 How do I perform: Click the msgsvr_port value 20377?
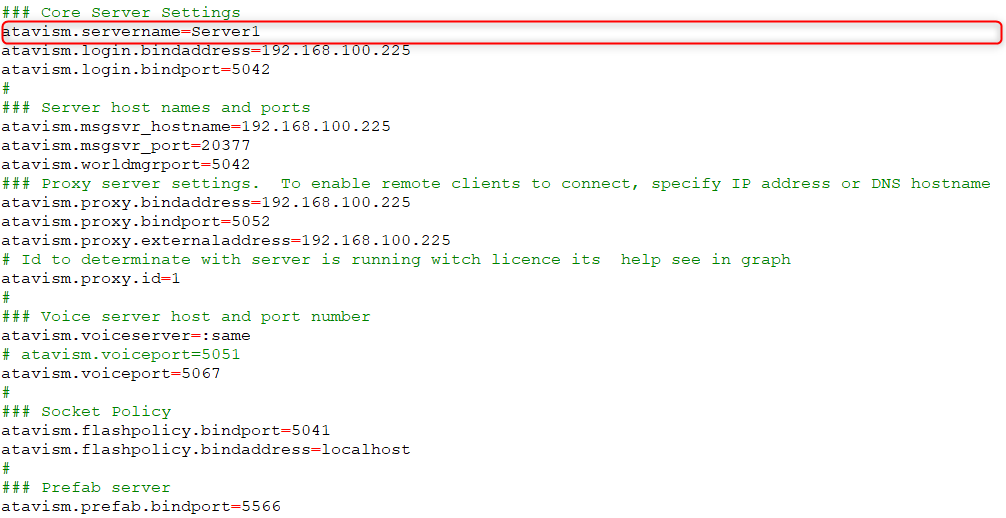(225, 146)
